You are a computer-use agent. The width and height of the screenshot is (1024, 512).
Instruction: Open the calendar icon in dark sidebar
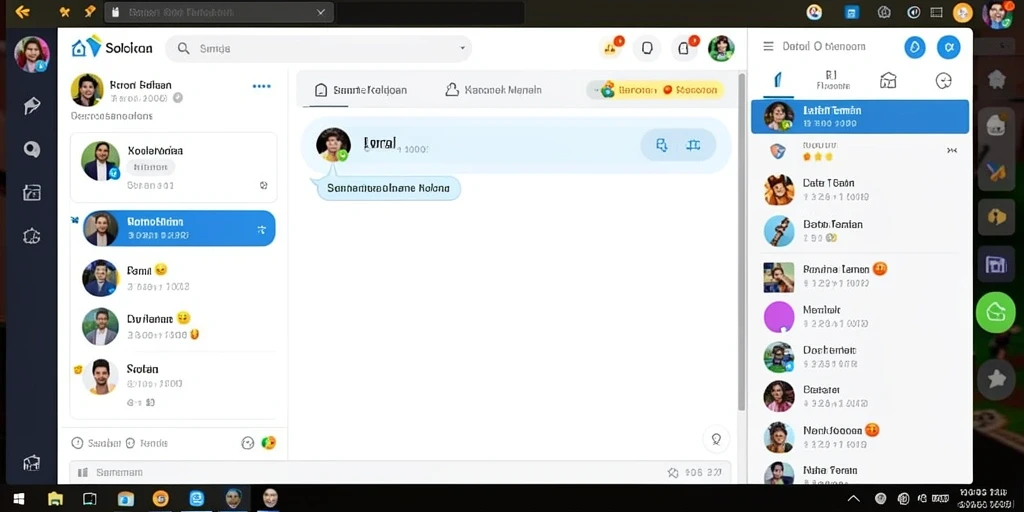click(x=31, y=192)
